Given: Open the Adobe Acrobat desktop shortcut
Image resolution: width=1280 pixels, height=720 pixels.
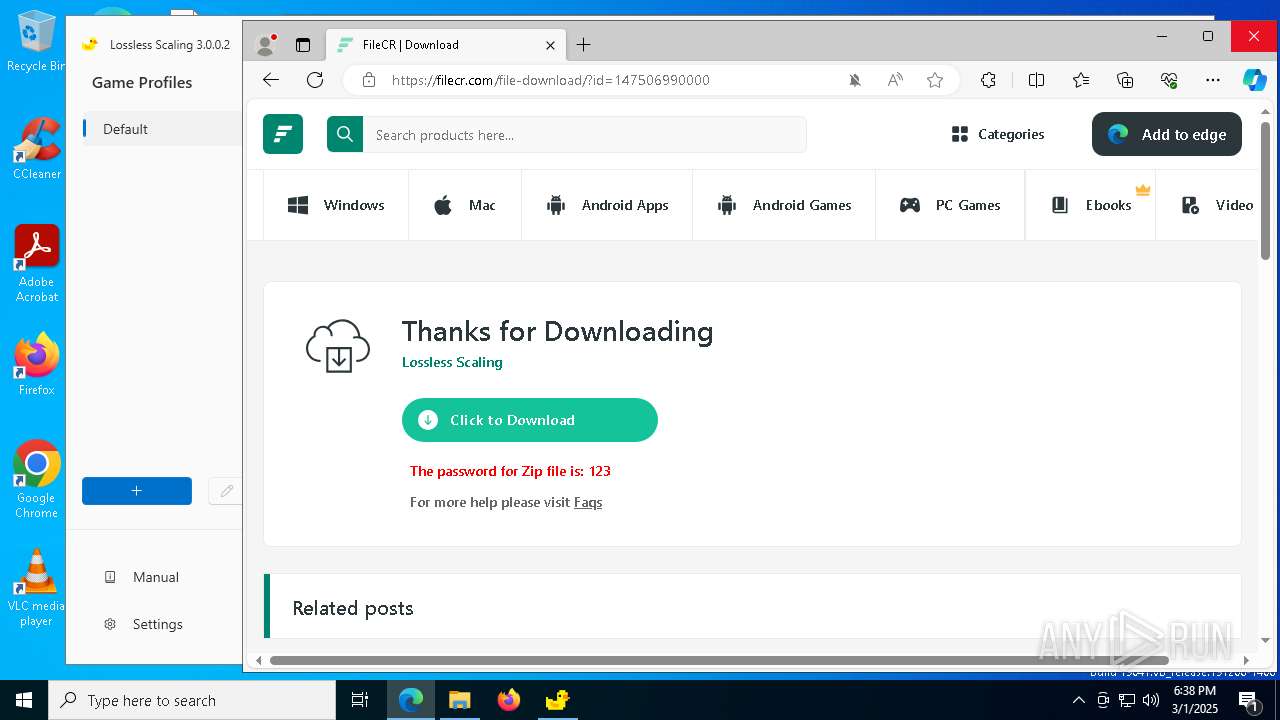Looking at the screenshot, I should click(37, 264).
